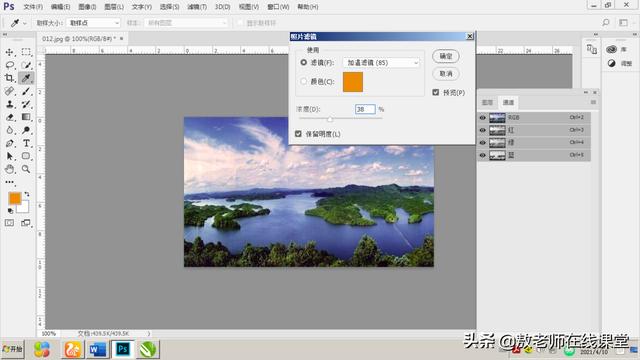
Task: Select the Zoom tool
Action: click(x=26, y=169)
